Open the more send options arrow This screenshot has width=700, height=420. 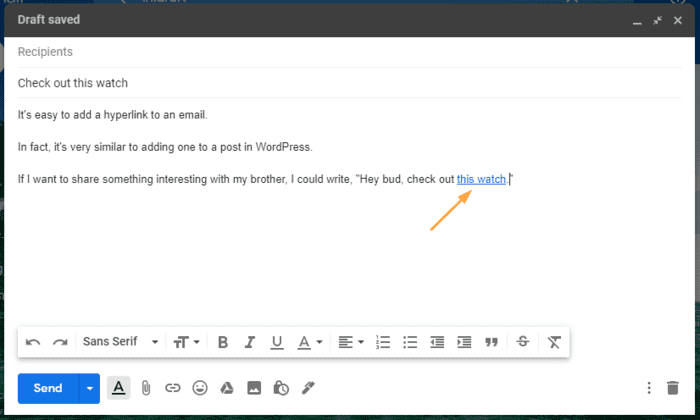click(x=90, y=388)
